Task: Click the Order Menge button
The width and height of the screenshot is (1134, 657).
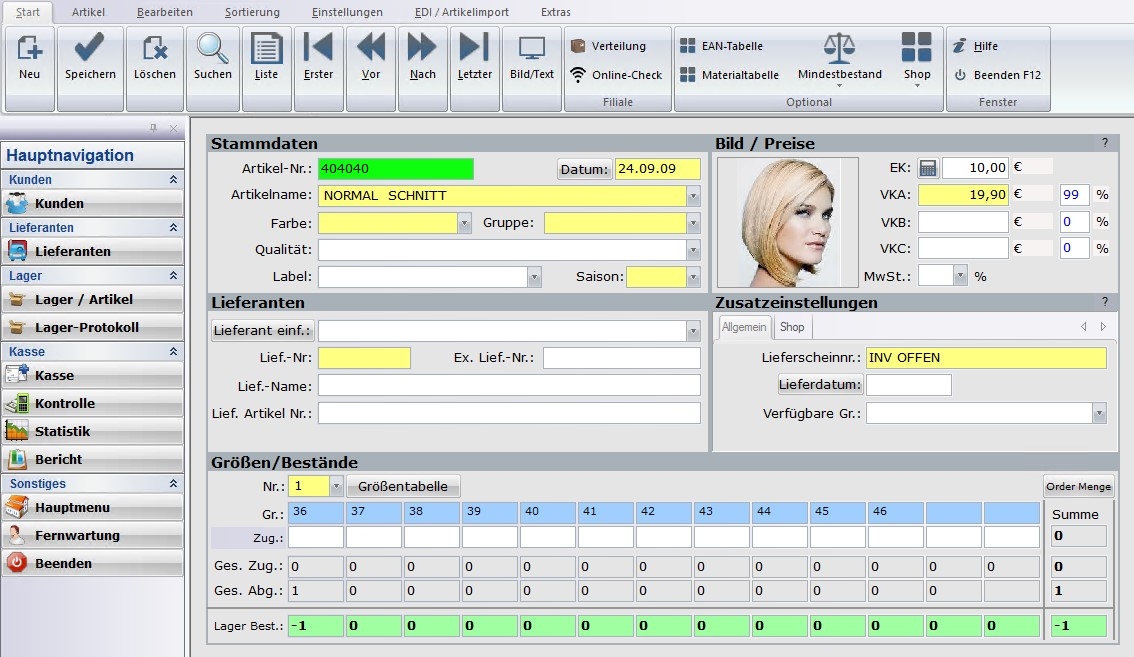Action: coord(1078,486)
